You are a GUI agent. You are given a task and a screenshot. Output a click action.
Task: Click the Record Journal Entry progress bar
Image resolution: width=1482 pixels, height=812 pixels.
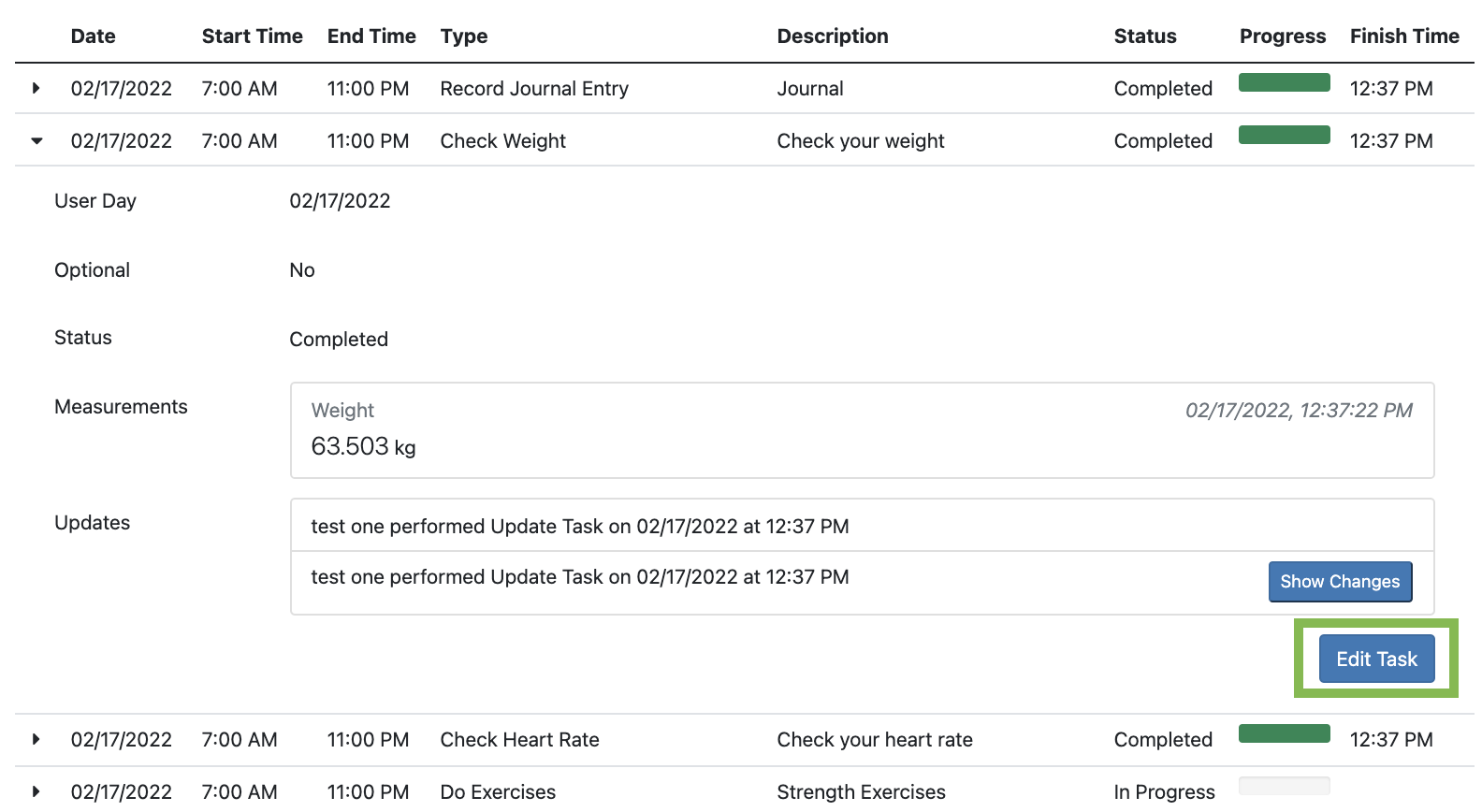coord(1284,82)
